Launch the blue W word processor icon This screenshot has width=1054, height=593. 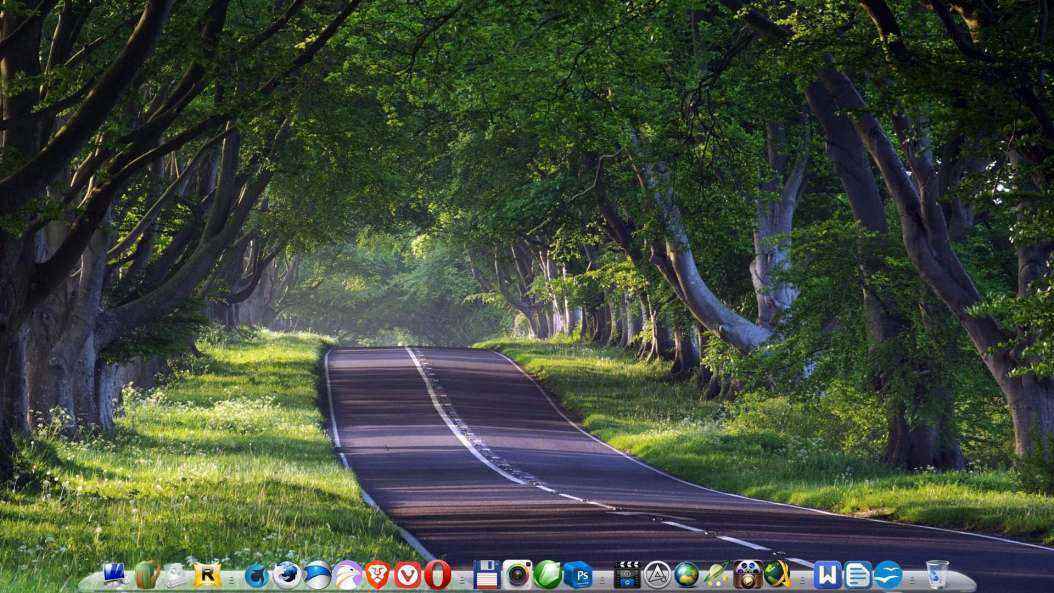[x=827, y=575]
